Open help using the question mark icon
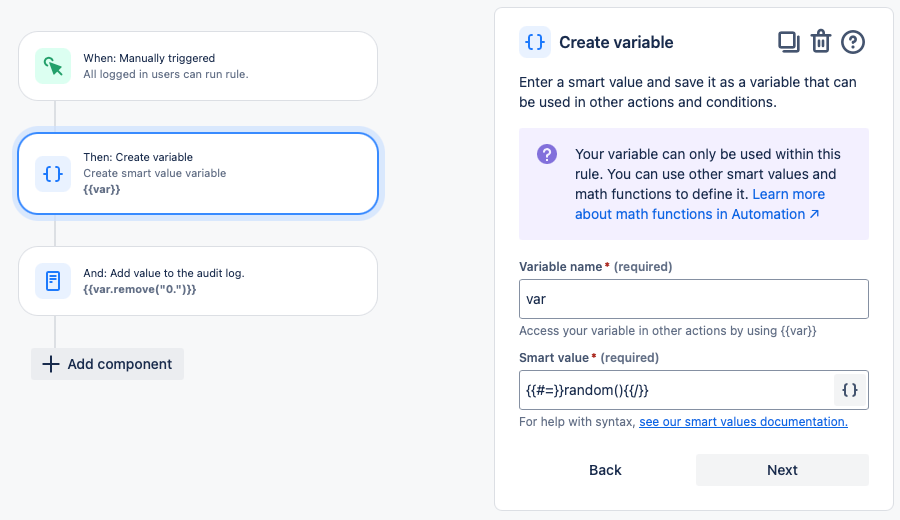 (x=853, y=42)
